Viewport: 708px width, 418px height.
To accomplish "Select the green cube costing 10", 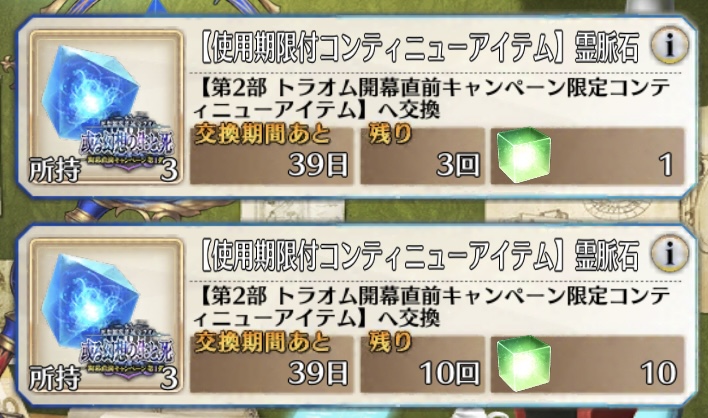I will [524, 364].
